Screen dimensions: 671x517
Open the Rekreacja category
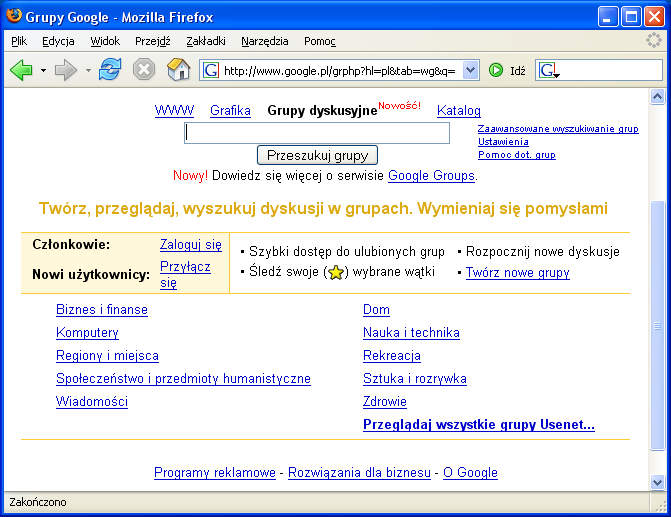[392, 356]
